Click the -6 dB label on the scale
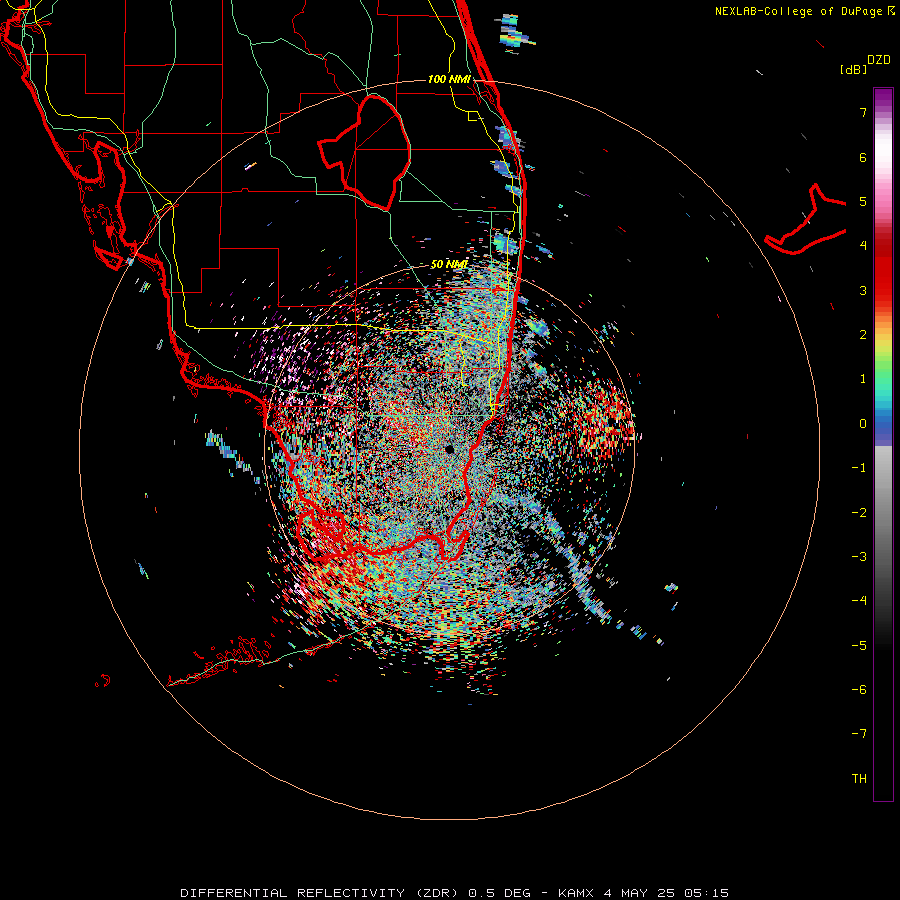Screen dimensions: 900x900 click(x=859, y=689)
